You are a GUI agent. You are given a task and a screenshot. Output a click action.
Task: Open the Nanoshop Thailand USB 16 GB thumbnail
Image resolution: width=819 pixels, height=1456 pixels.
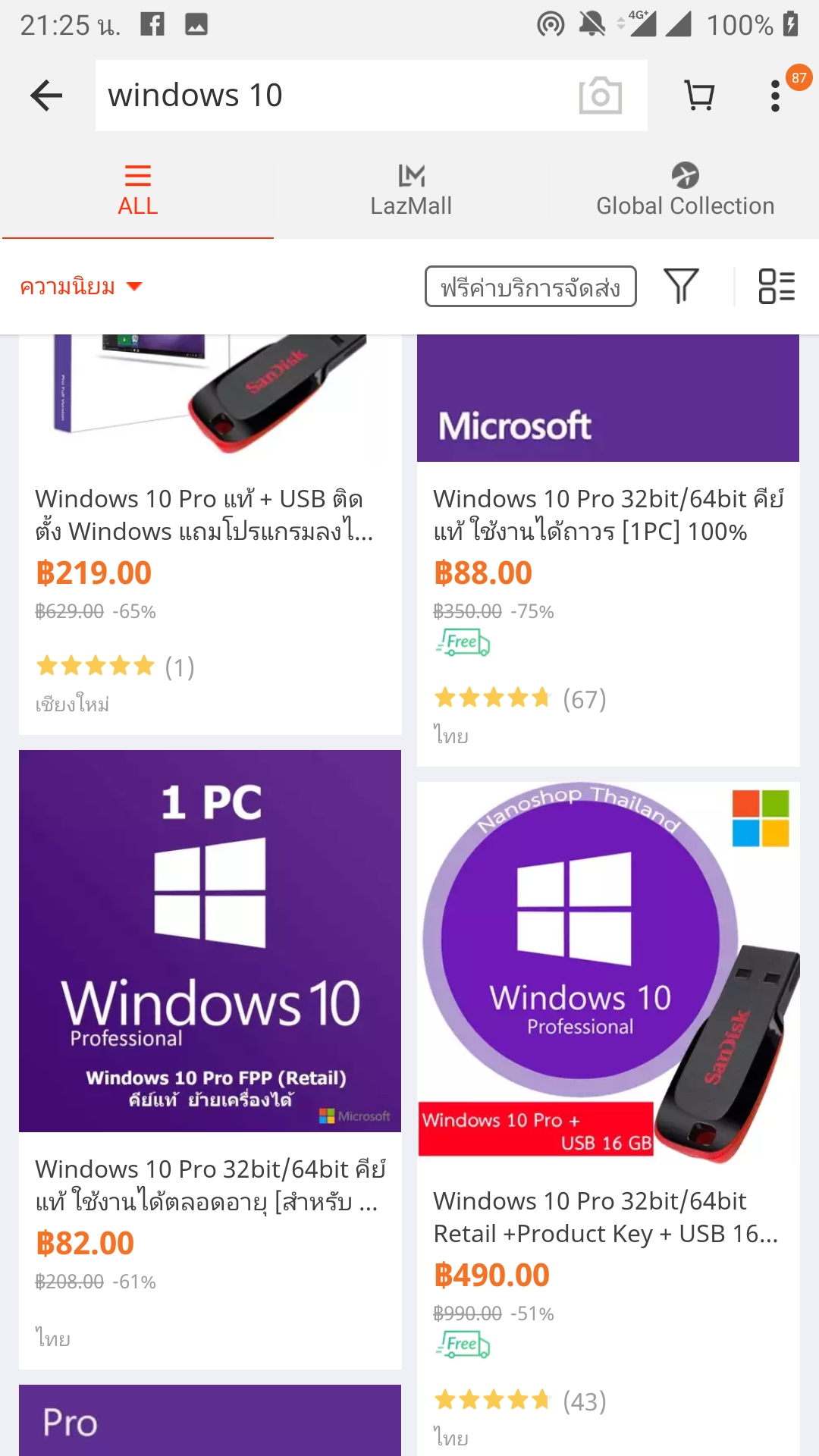pyautogui.click(x=608, y=973)
